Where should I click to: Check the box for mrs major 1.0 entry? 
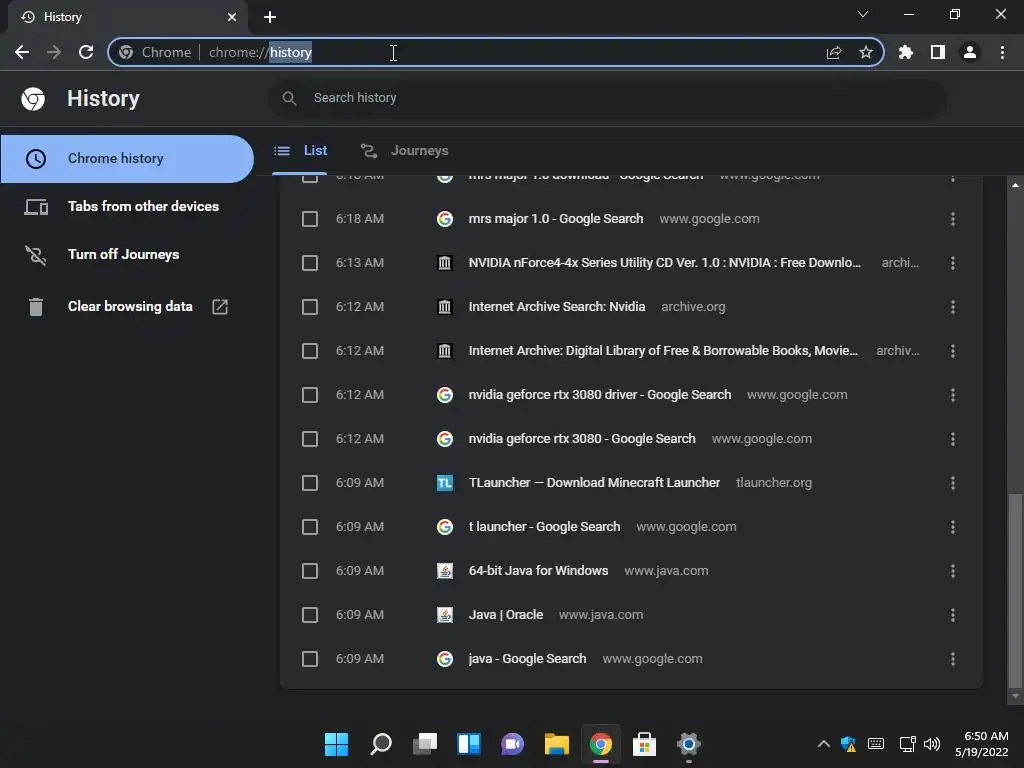coord(310,219)
